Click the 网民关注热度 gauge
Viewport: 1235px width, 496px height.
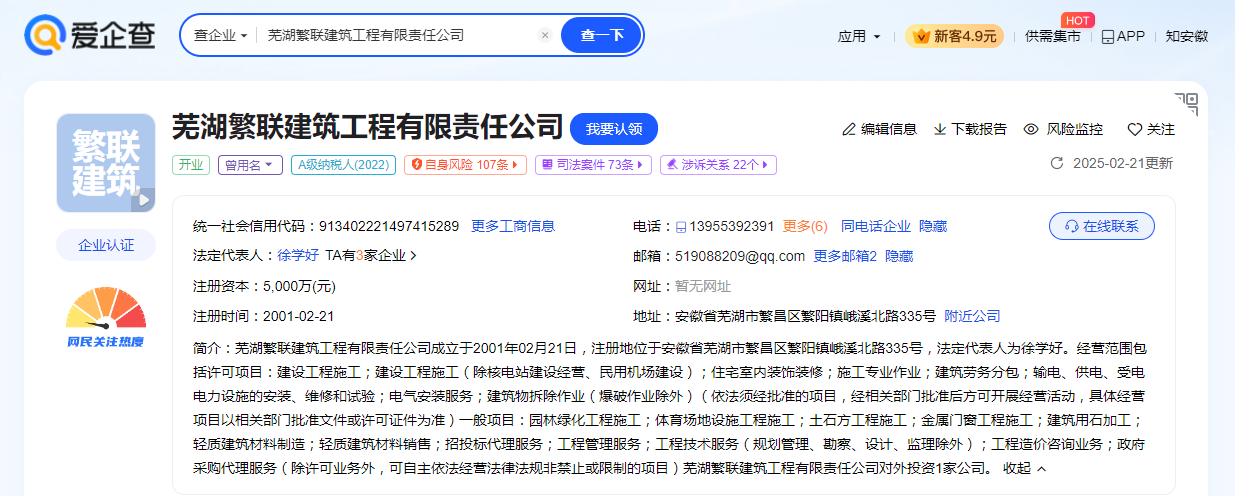tap(106, 317)
